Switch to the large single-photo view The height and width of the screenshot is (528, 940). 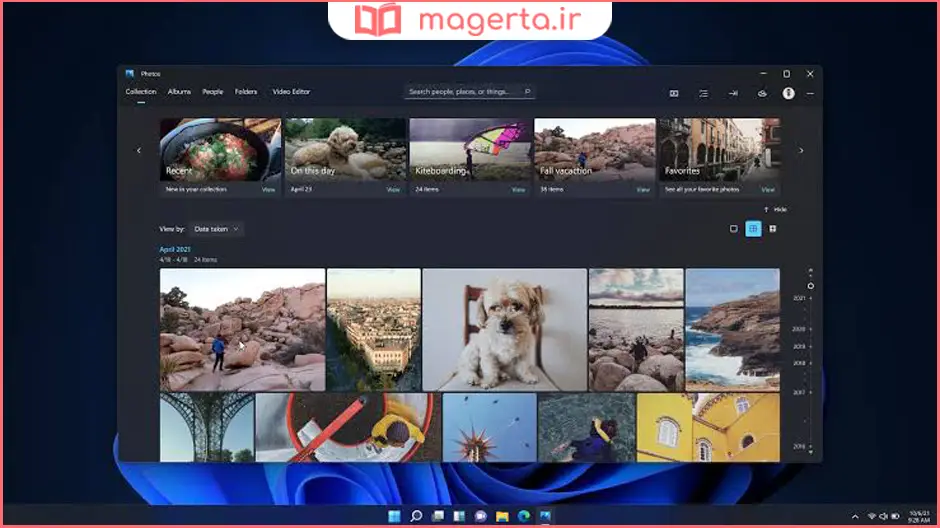point(733,228)
